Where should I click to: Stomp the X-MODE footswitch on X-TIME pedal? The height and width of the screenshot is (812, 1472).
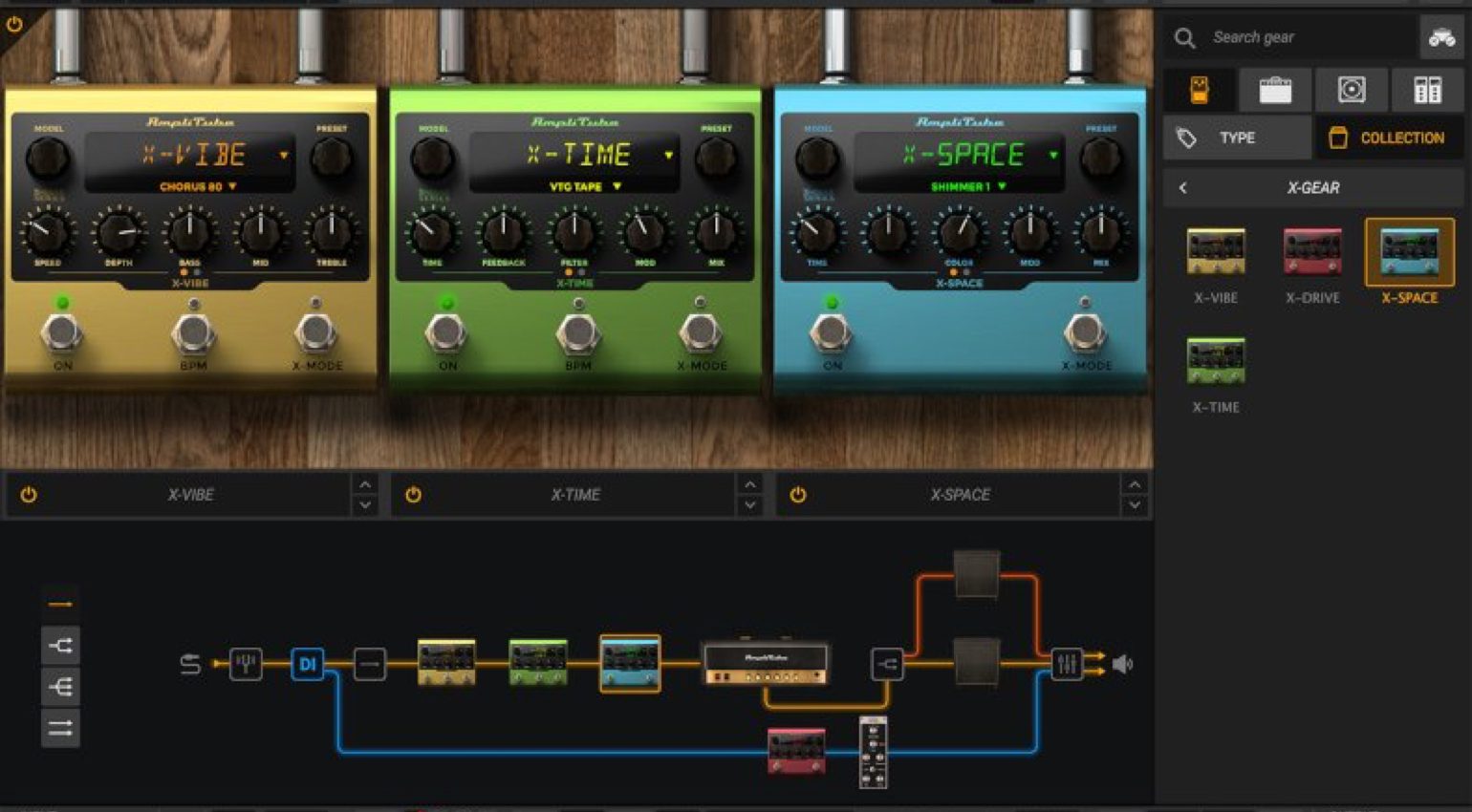tap(701, 333)
